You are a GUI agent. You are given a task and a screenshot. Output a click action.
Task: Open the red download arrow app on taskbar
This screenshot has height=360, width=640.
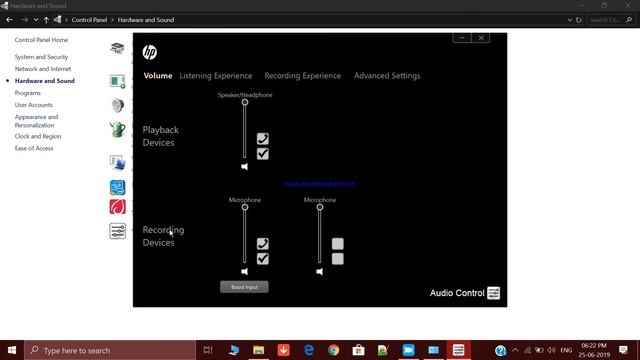283,350
